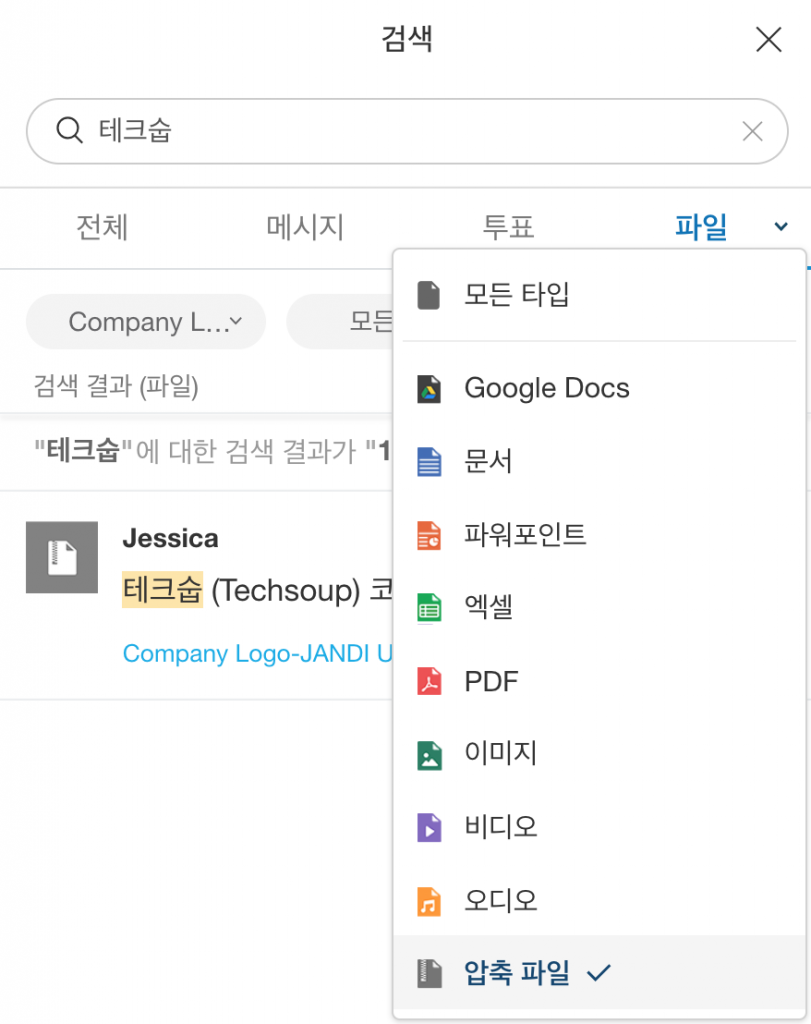This screenshot has width=811, height=1024.
Task: Select 문서 file type option
Action: (488, 461)
